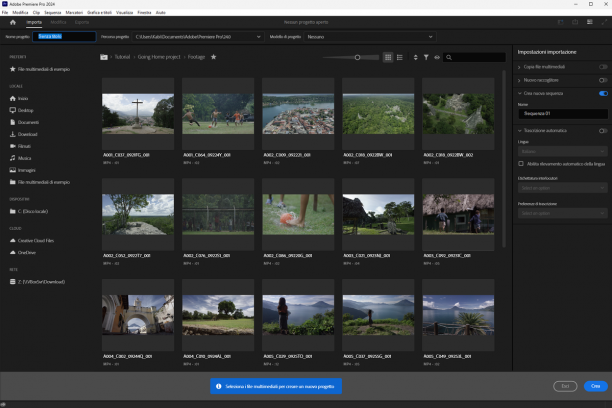Open local File multimediali di esempio folder

point(40,182)
